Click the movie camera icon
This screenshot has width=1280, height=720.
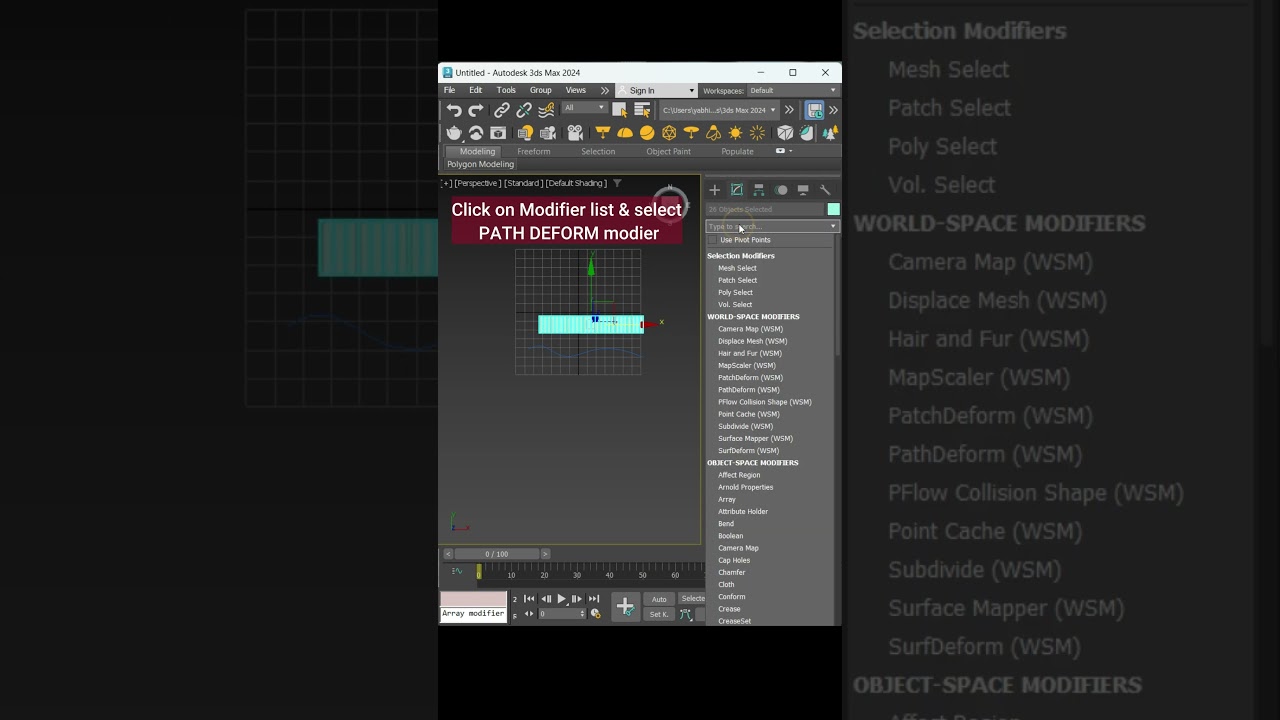click(575, 133)
